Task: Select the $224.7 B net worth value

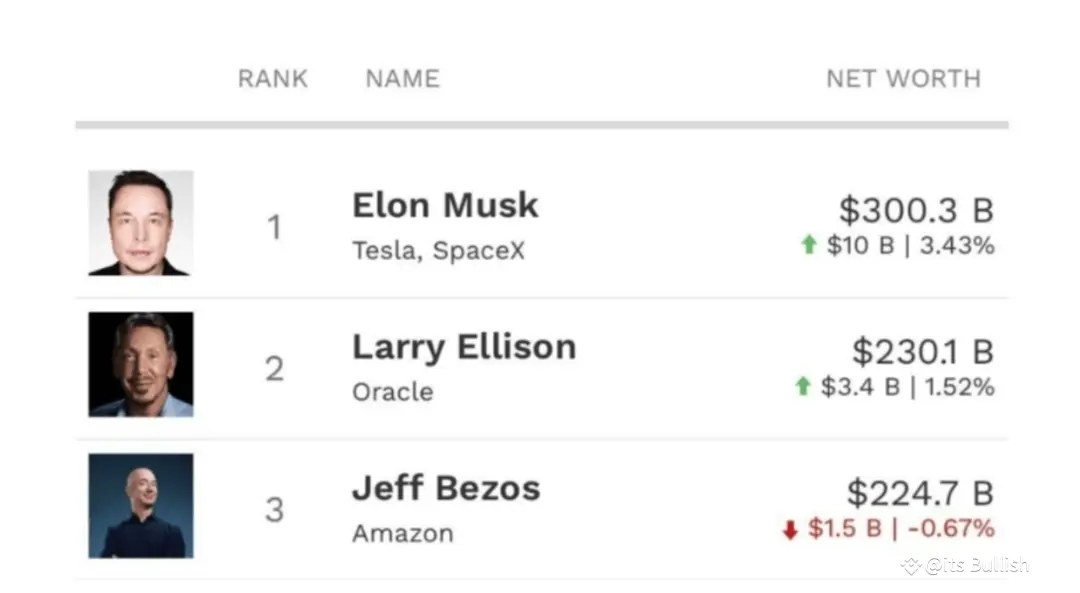Action: point(920,493)
